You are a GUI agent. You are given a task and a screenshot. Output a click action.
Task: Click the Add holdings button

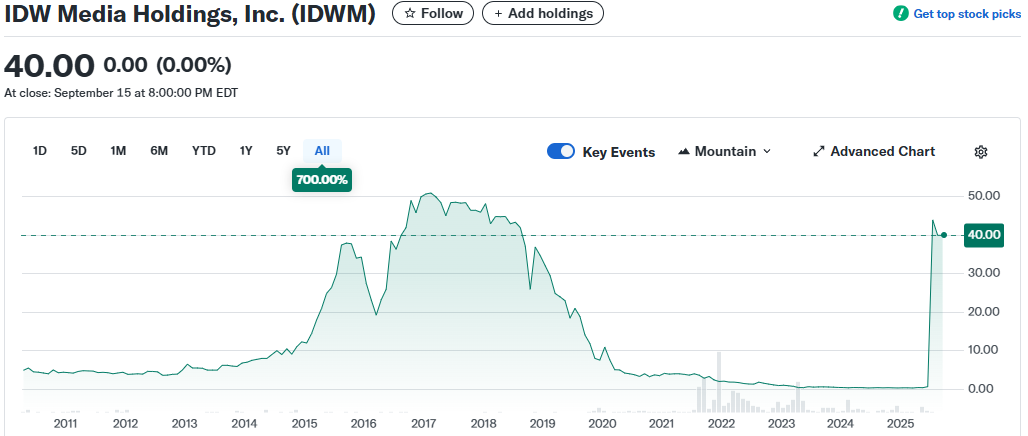543,13
